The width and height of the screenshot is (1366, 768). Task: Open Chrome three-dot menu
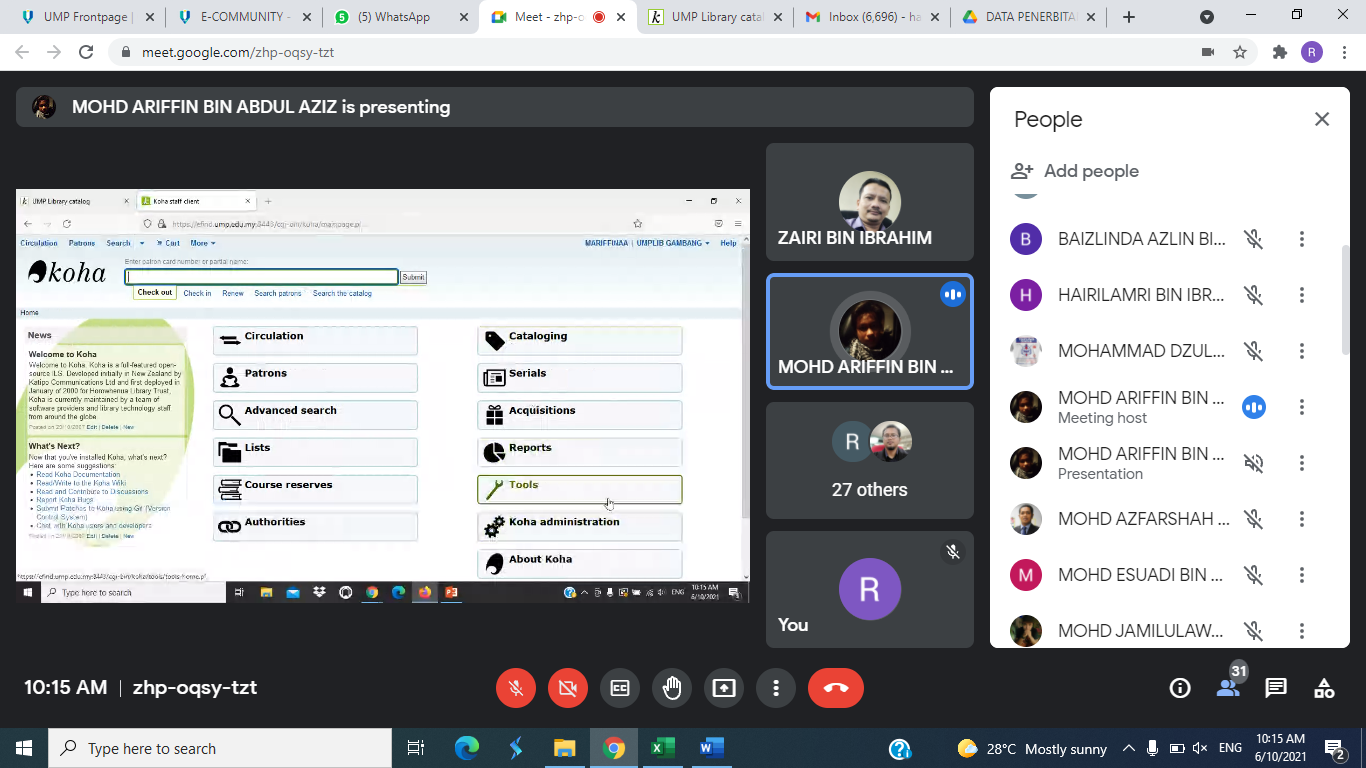[x=1344, y=52]
